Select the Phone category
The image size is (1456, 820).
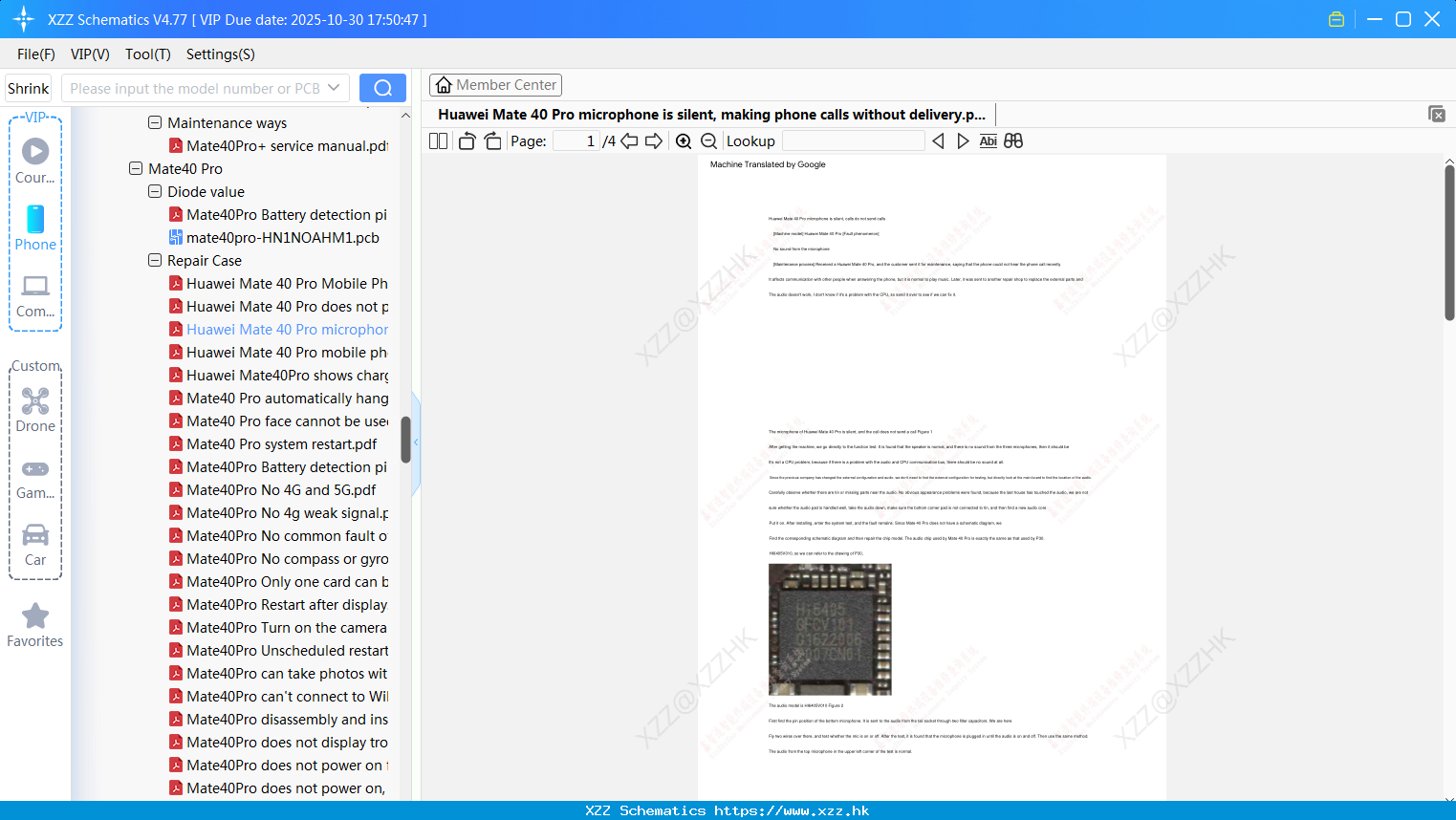pyautogui.click(x=35, y=228)
